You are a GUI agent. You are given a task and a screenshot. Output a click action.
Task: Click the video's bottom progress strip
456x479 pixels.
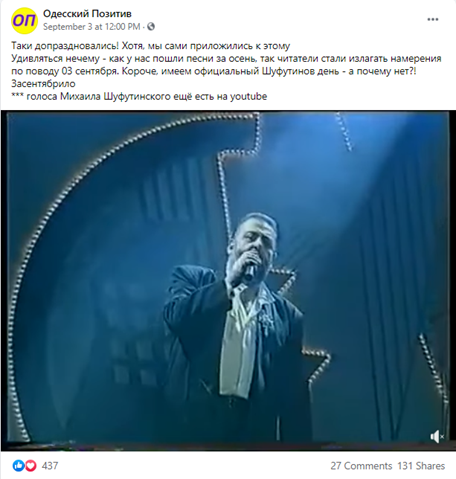point(228,446)
